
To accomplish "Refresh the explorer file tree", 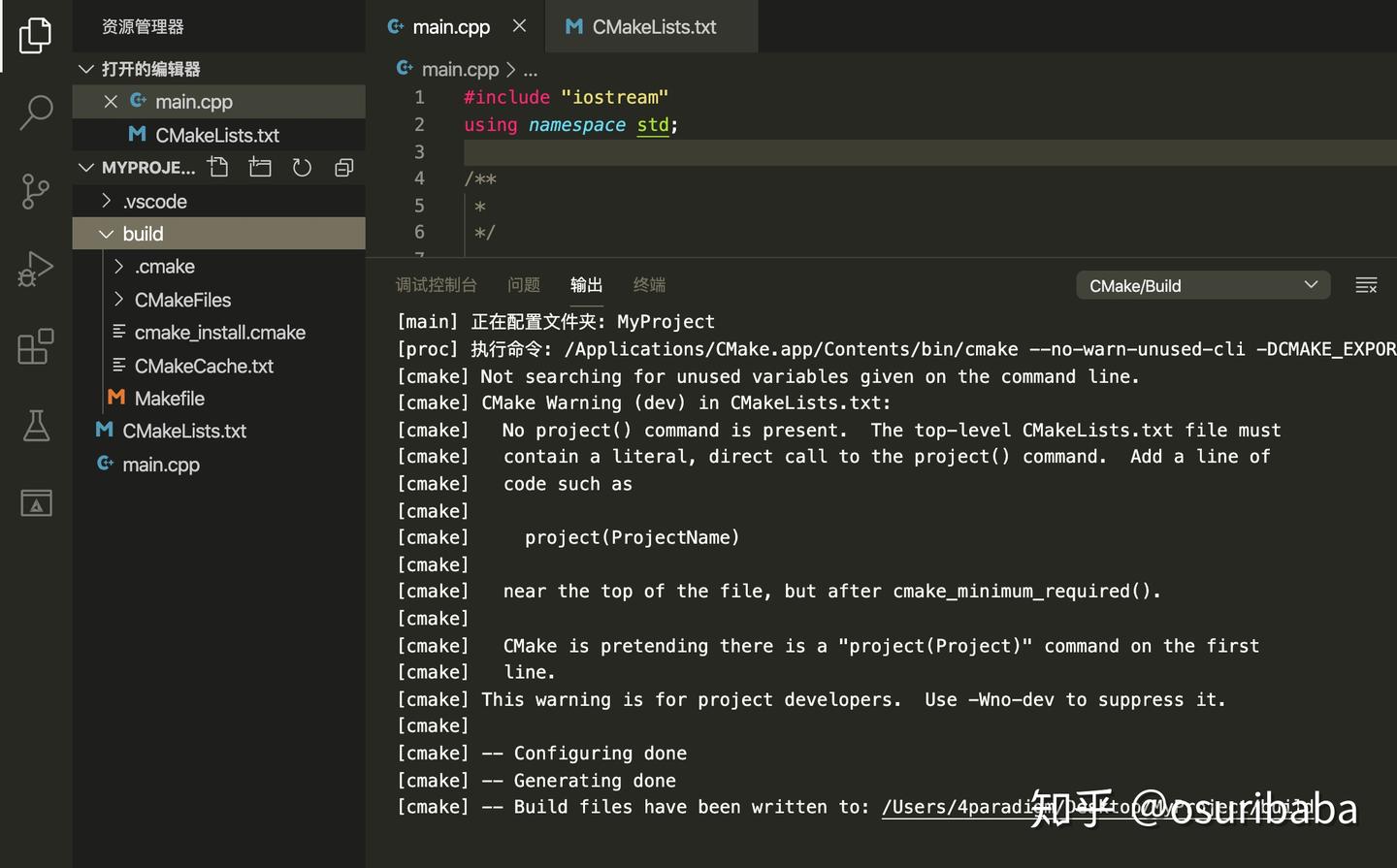I will (x=302, y=167).
